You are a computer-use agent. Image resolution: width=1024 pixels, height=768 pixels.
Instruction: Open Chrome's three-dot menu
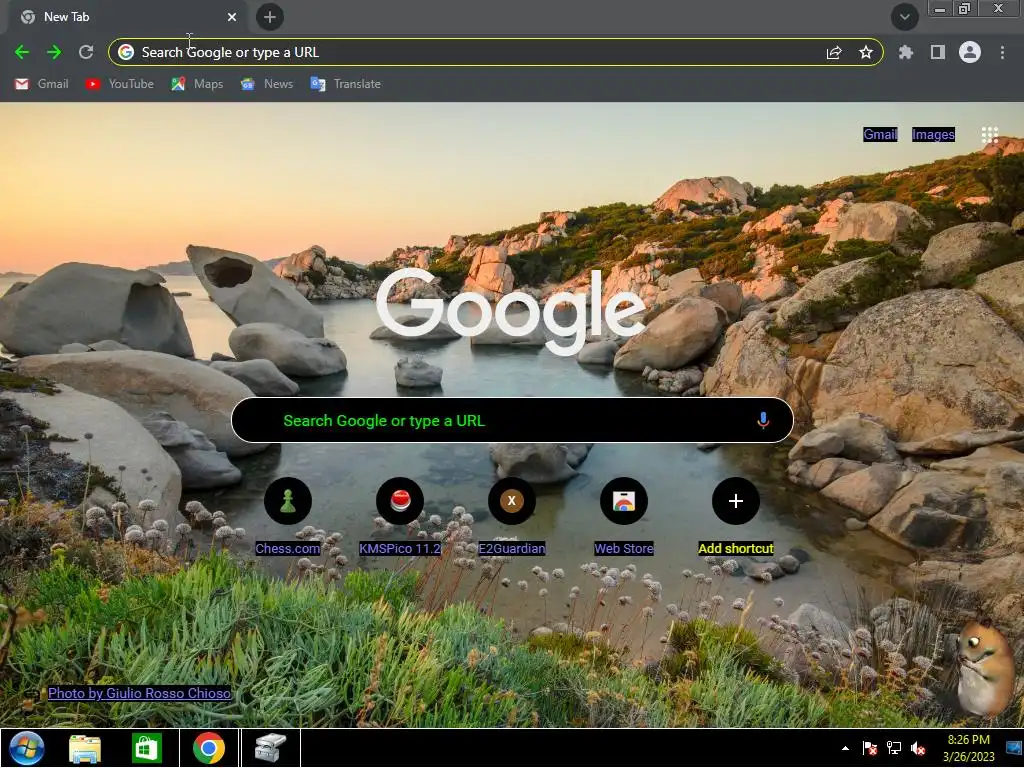[x=1002, y=52]
